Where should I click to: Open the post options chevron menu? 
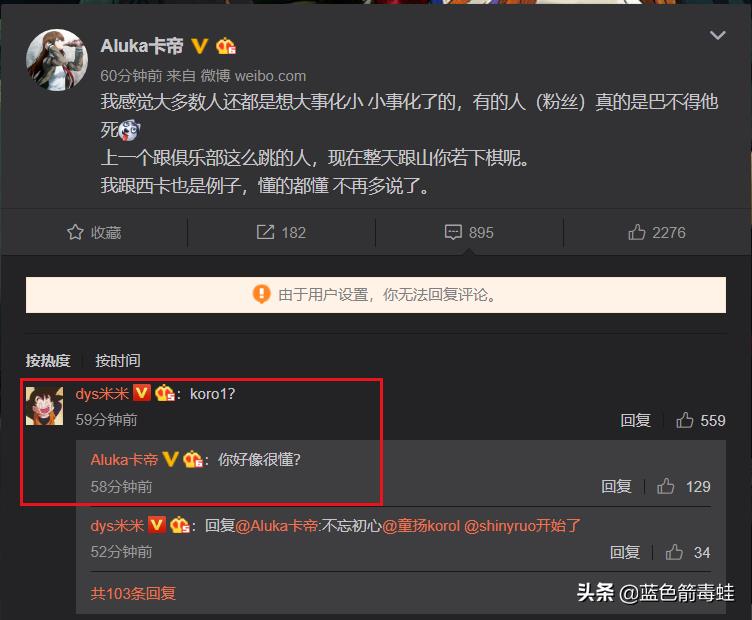tap(717, 35)
